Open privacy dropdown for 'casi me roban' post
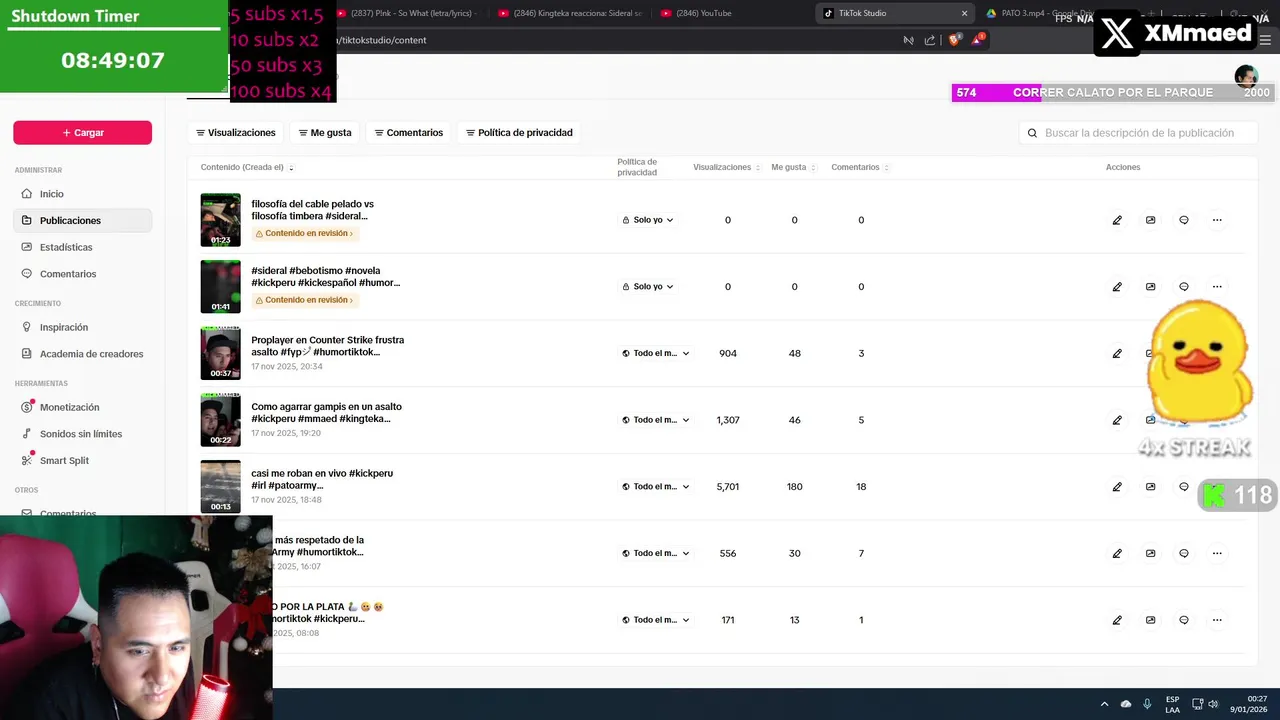This screenshot has height=720, width=1280. click(x=656, y=487)
